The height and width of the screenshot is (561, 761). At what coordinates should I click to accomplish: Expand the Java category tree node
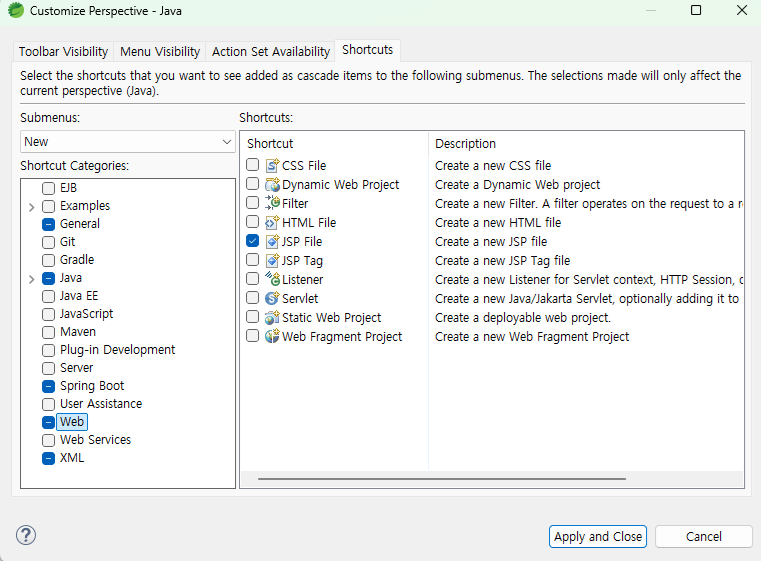(32, 279)
